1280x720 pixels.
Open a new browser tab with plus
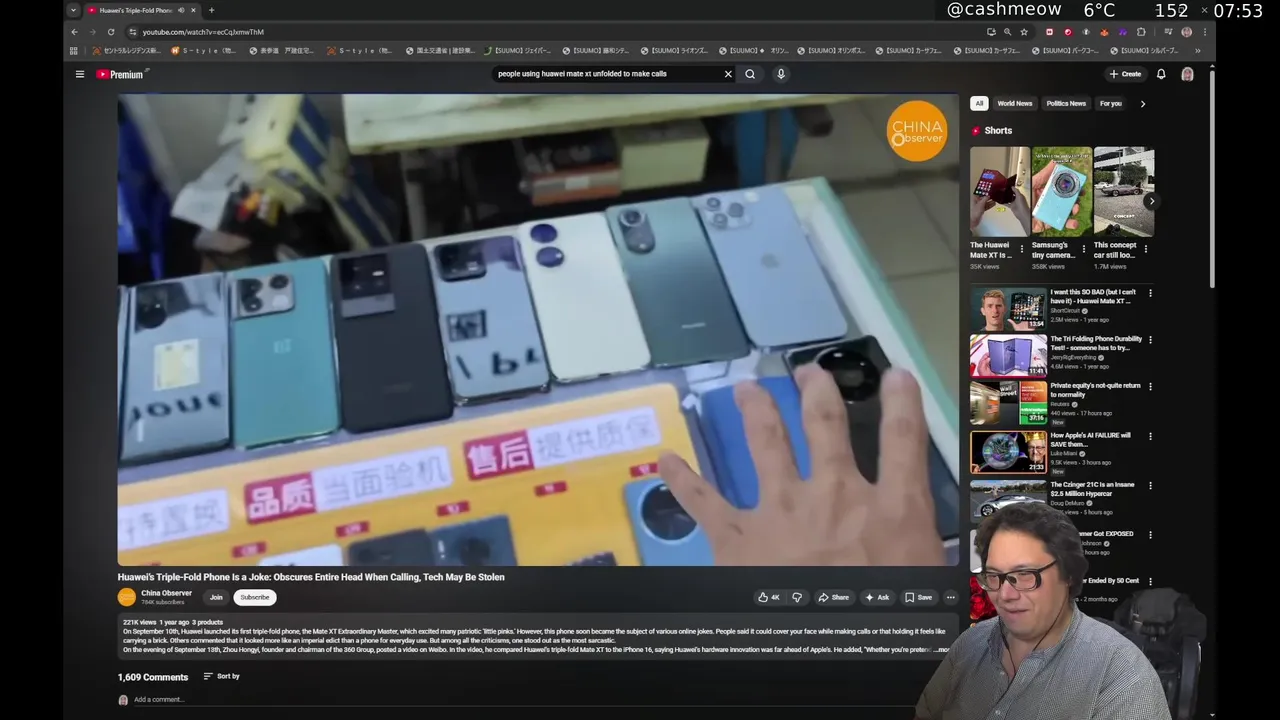(x=211, y=10)
